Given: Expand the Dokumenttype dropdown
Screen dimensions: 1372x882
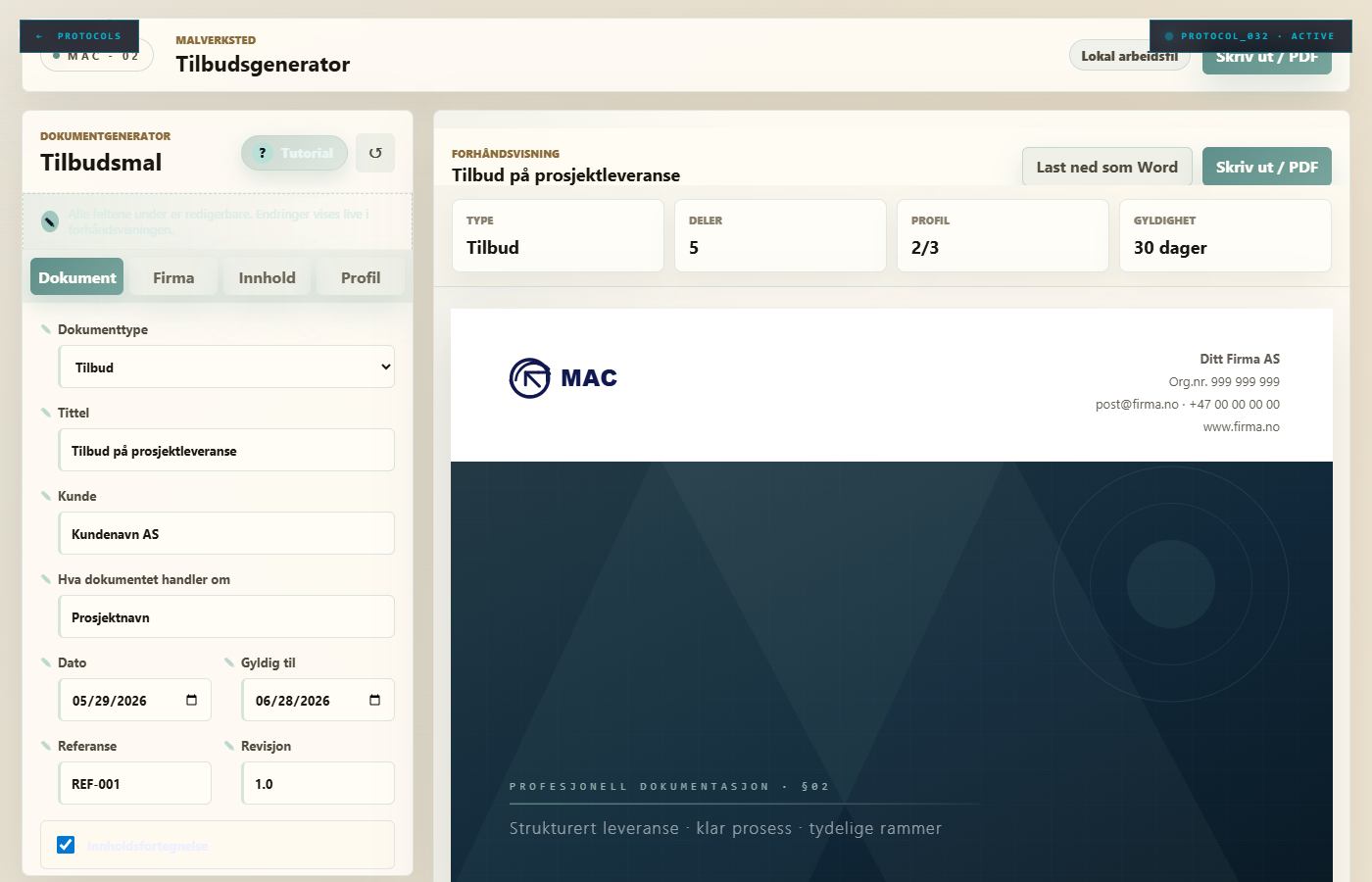Looking at the screenshot, I should pyautogui.click(x=226, y=367).
